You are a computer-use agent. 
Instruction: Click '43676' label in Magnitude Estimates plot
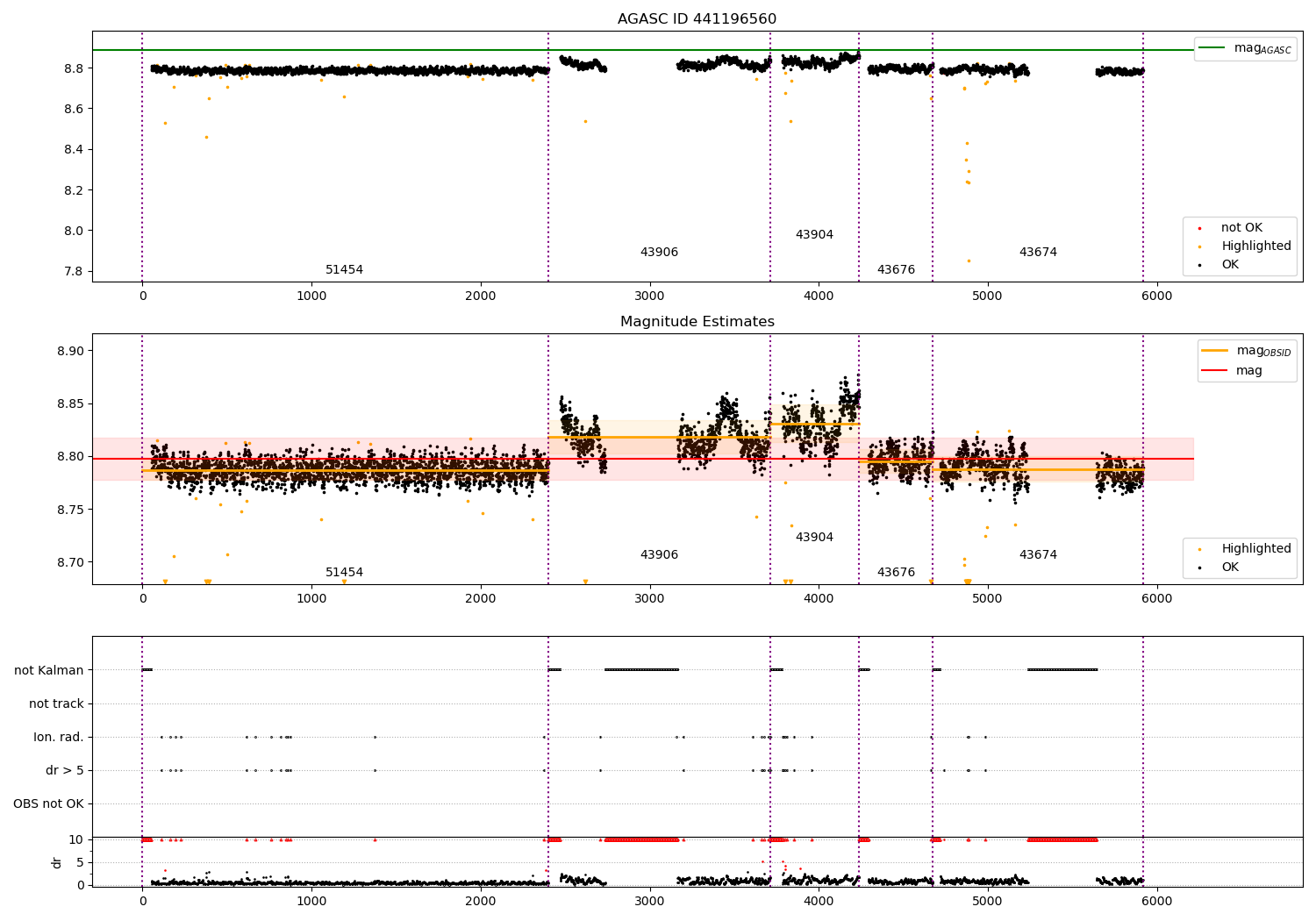click(x=896, y=572)
